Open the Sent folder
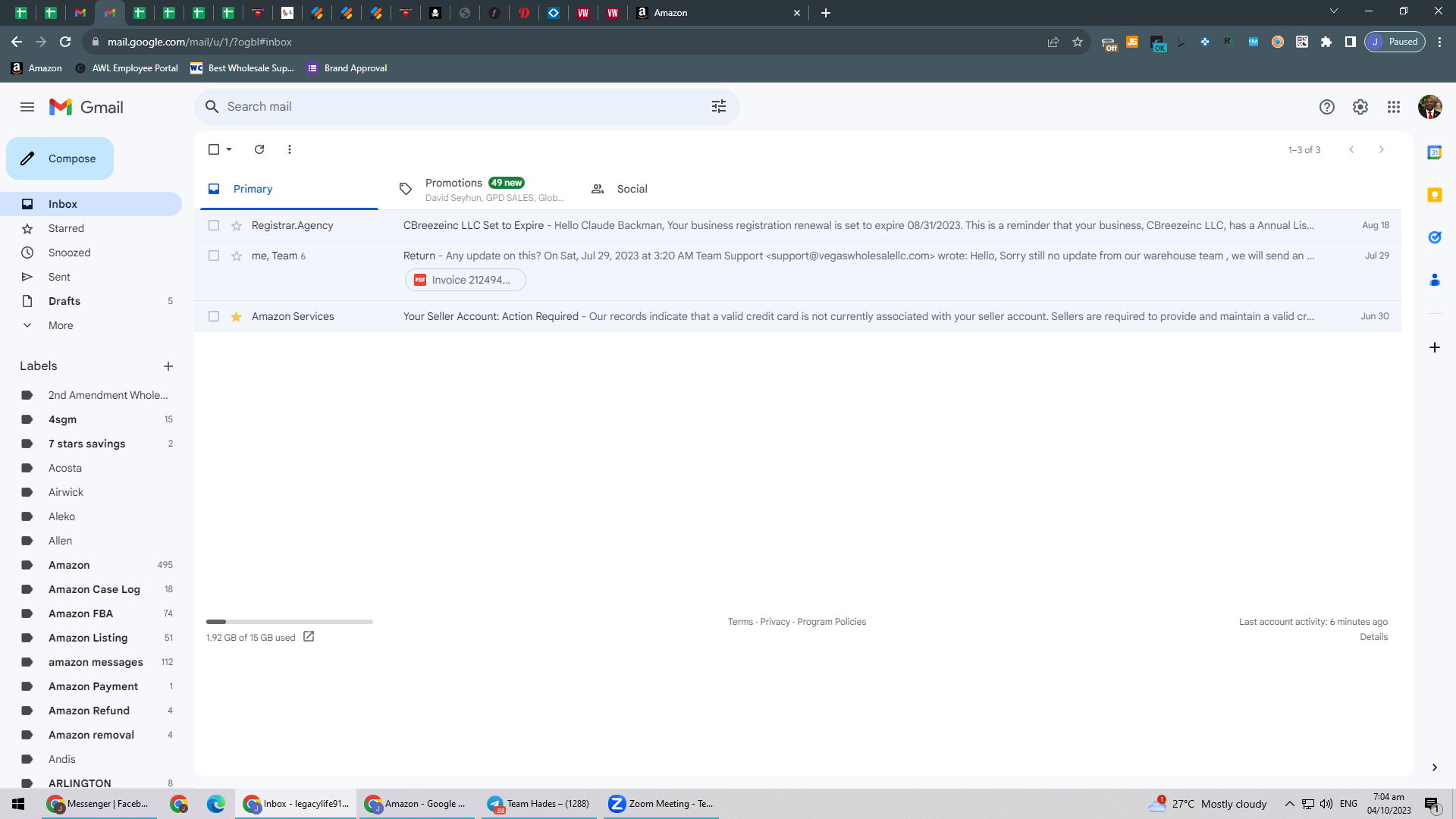Screen dimensions: 1456x819 tap(91, 277)
